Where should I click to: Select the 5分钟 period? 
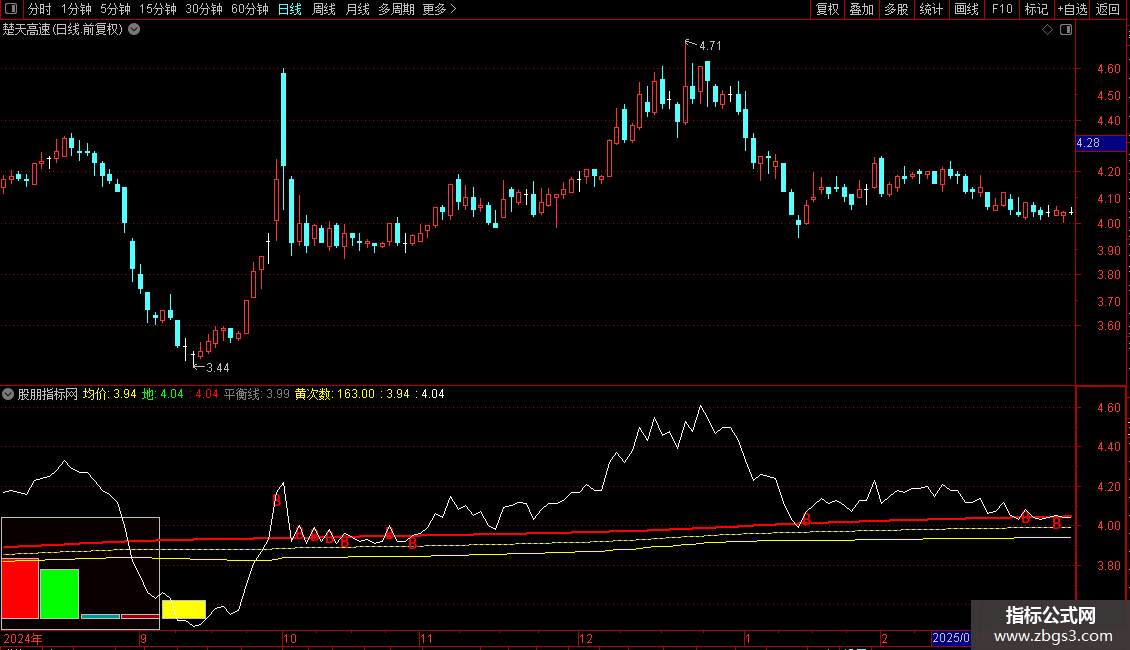tap(115, 9)
